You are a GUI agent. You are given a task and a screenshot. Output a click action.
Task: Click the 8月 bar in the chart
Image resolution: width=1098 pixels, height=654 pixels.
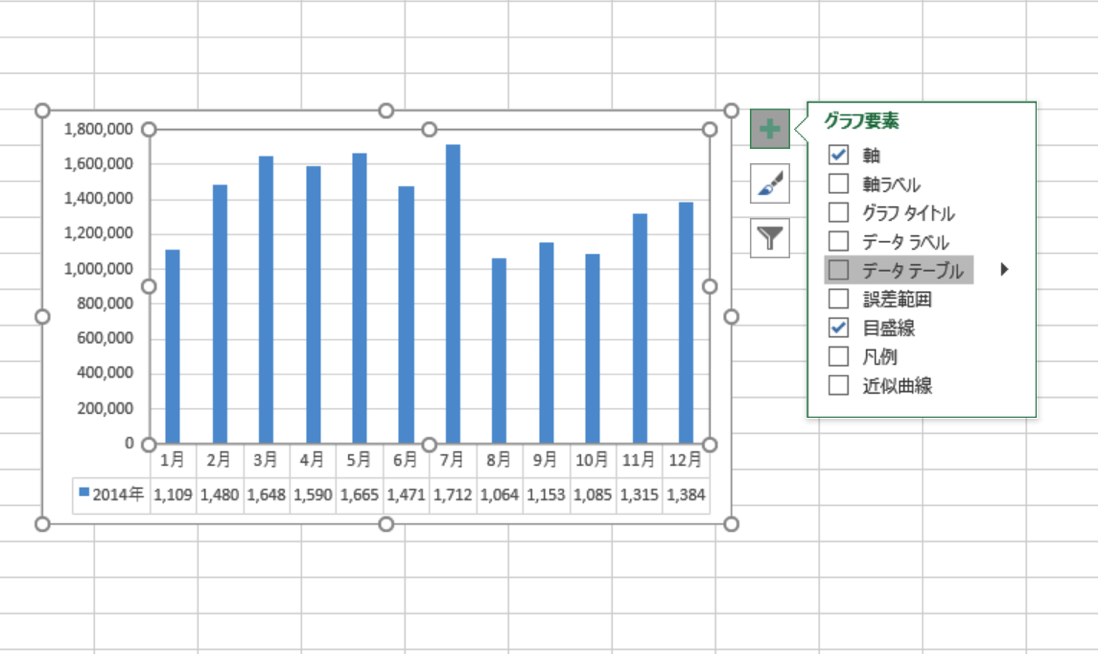(499, 351)
